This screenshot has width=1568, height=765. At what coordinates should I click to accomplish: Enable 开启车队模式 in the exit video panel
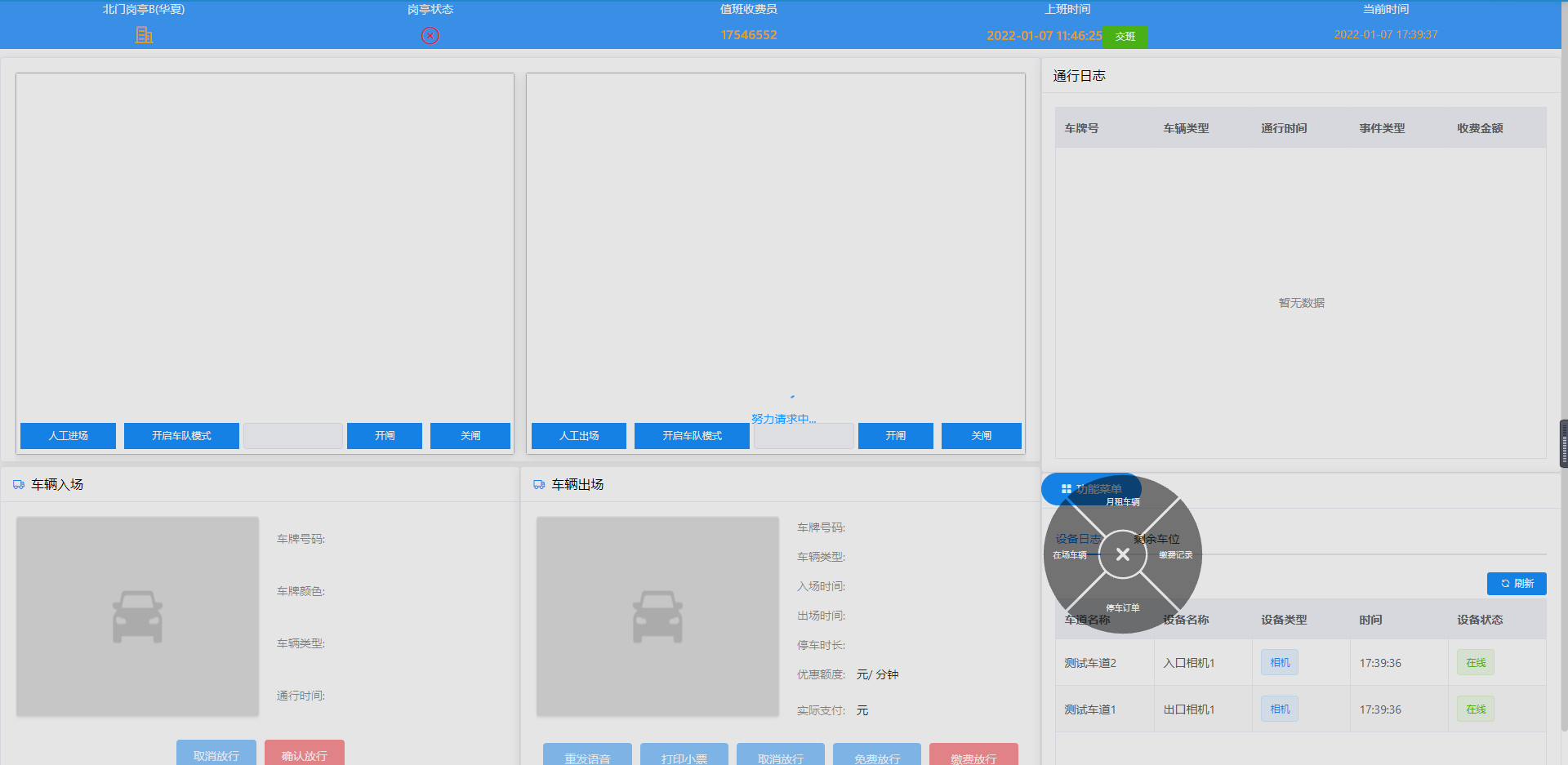coord(692,436)
